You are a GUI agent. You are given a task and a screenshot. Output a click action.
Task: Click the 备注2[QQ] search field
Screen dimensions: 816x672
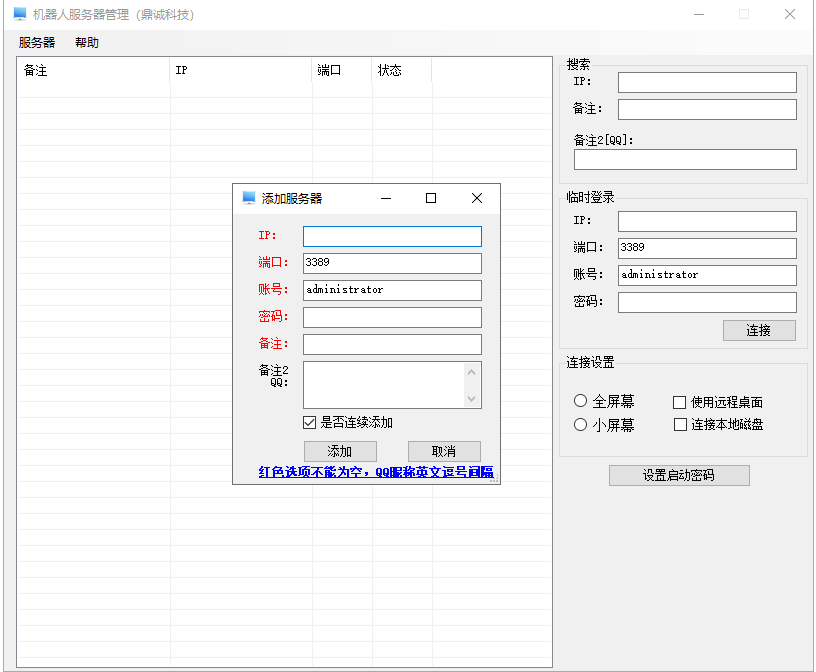685,160
